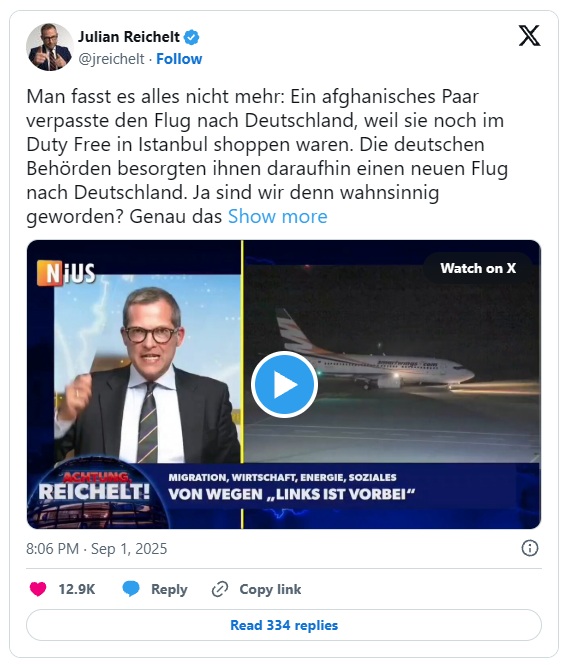Open the Read 334 replies button
Image resolution: width=571 pixels, height=665 pixels.
[x=284, y=625]
